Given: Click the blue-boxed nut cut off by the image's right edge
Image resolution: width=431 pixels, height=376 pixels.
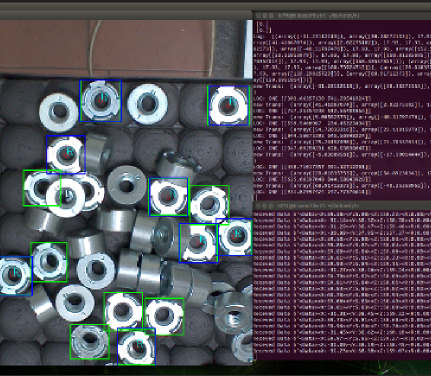Looking at the screenshot, I should (x=234, y=237).
